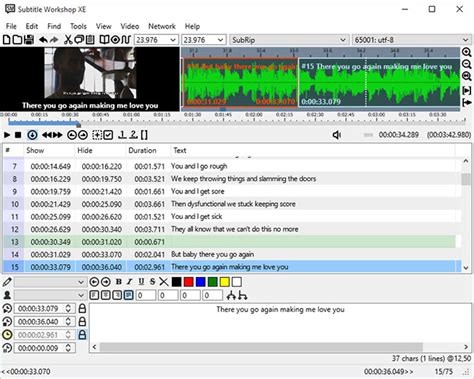Copy selected subtitles
Viewport: 474px width, 379px height.
click(79, 40)
